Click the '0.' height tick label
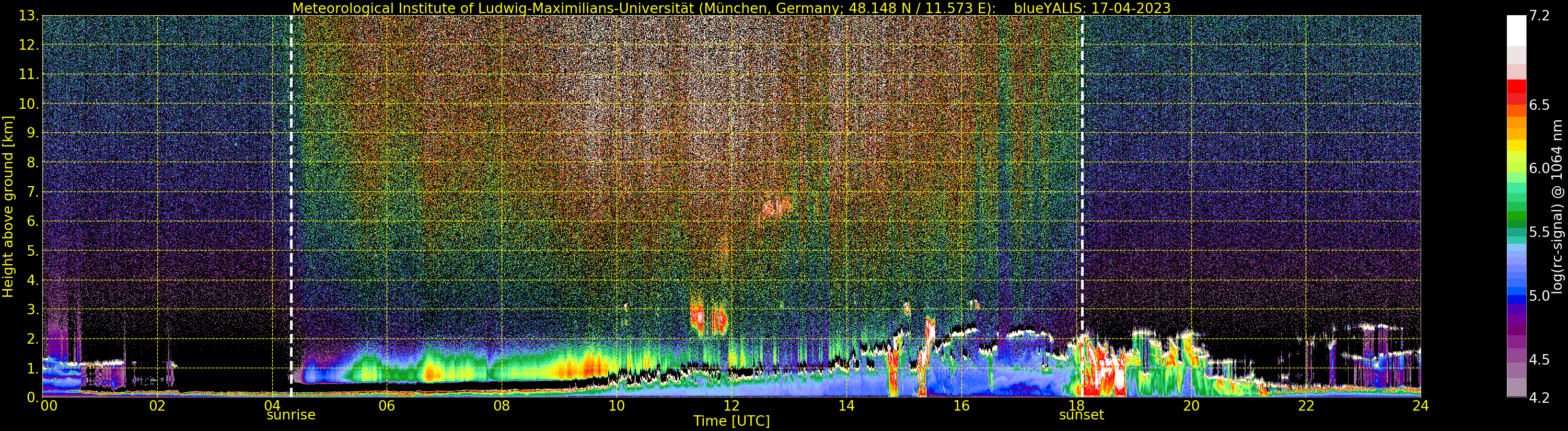Image resolution: width=1568 pixels, height=431 pixels. 32,397
